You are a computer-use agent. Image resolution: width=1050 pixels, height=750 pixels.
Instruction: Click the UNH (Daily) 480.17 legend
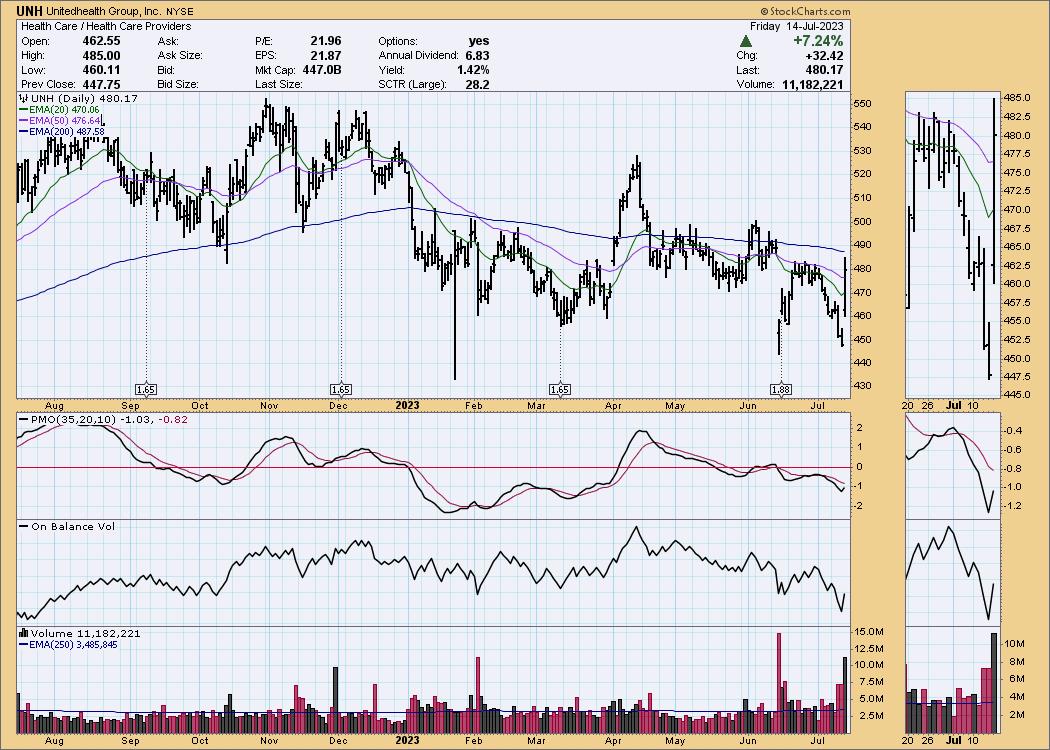click(78, 98)
